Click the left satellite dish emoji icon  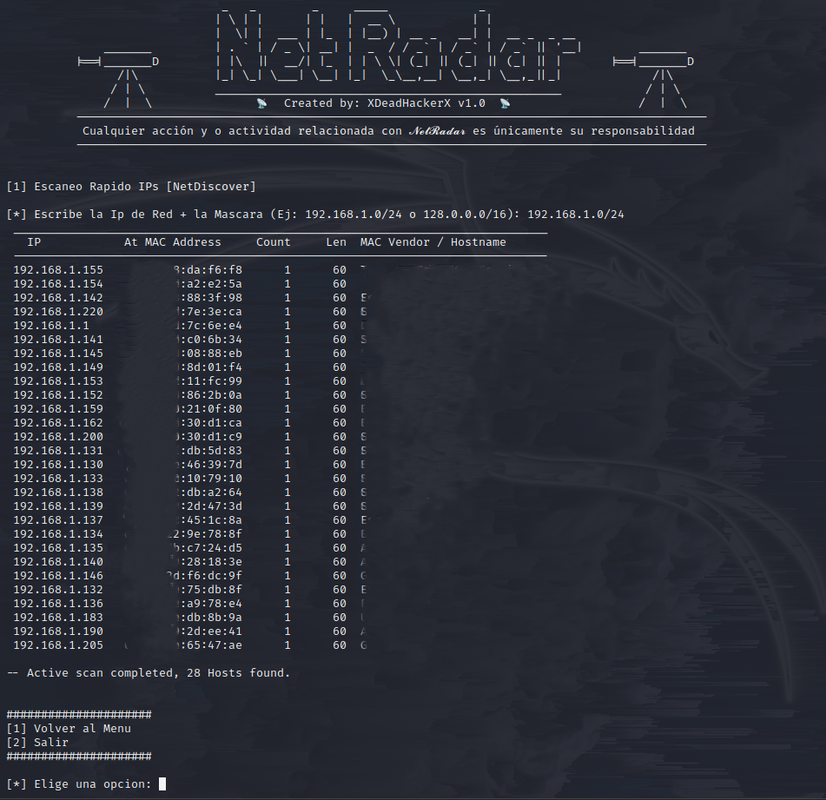[x=262, y=103]
